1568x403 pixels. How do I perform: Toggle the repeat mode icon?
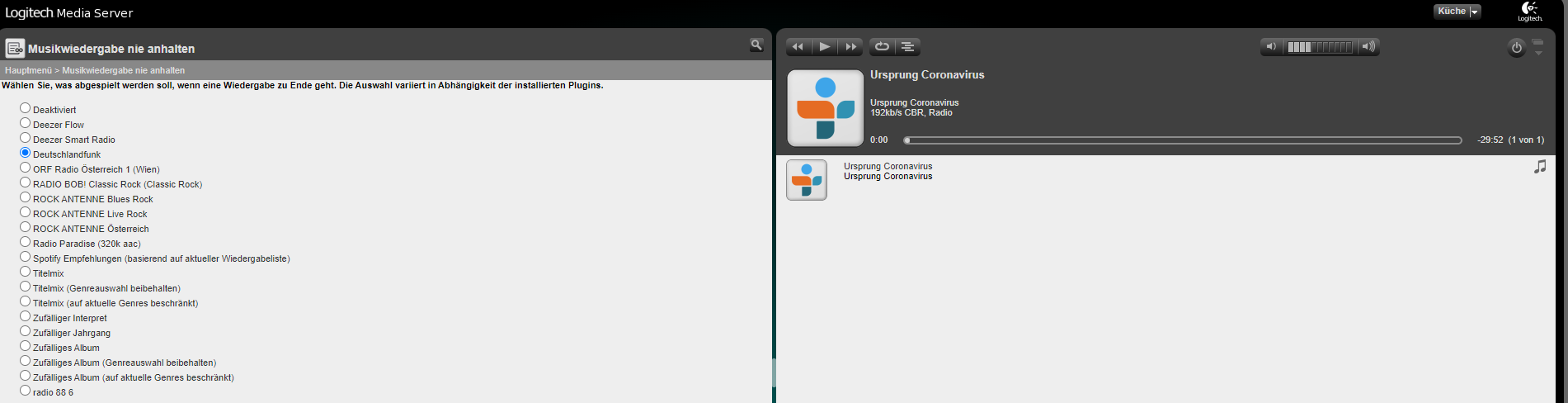(882, 47)
